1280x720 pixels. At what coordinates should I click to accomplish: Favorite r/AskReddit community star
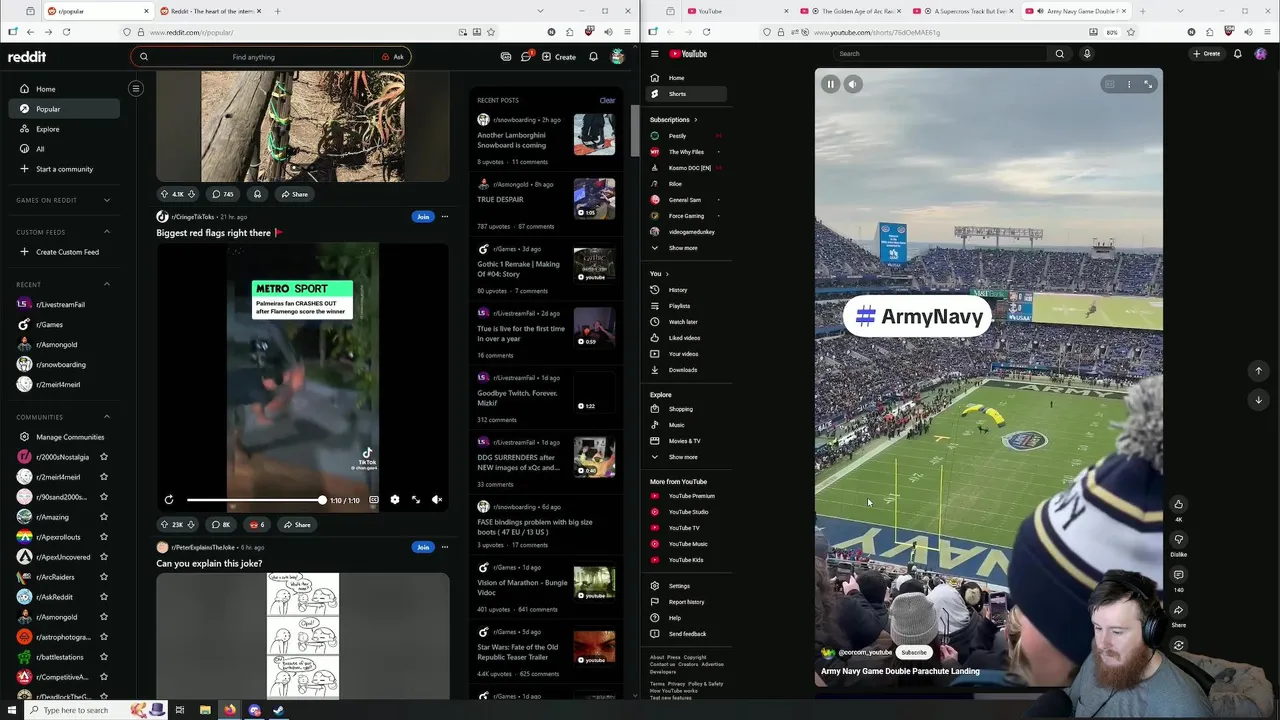click(x=103, y=597)
